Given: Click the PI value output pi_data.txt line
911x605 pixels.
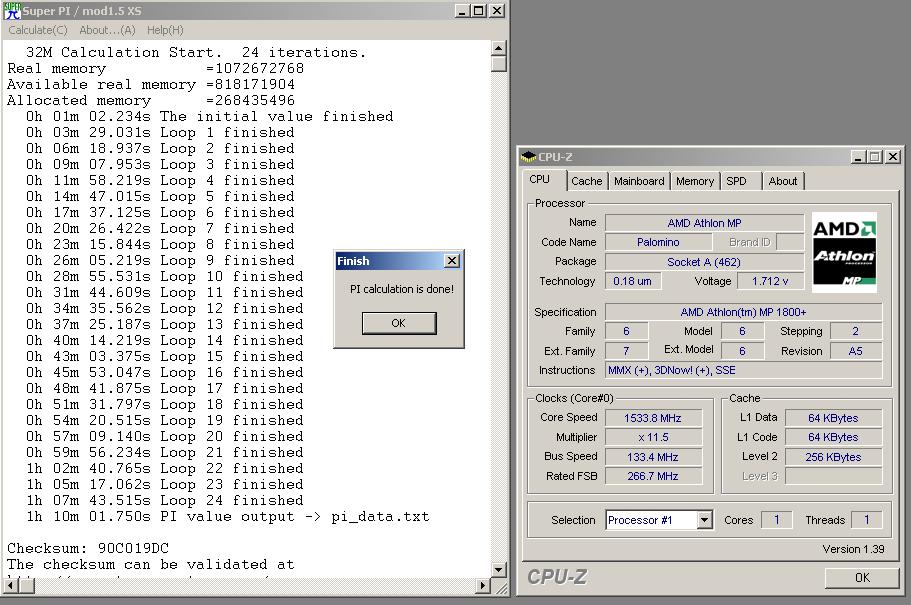Looking at the screenshot, I should pyautogui.click(x=227, y=517).
